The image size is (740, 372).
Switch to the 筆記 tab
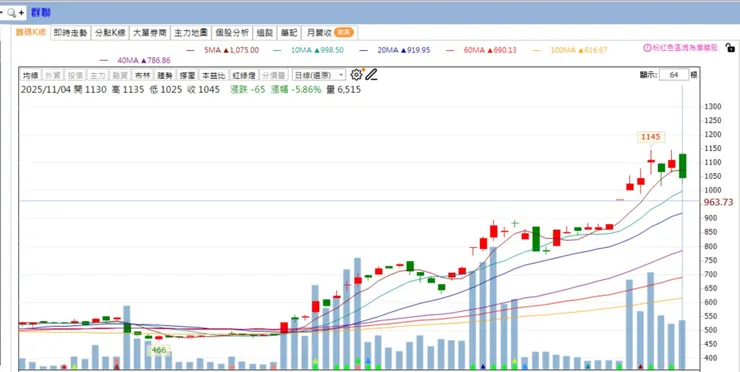289,33
